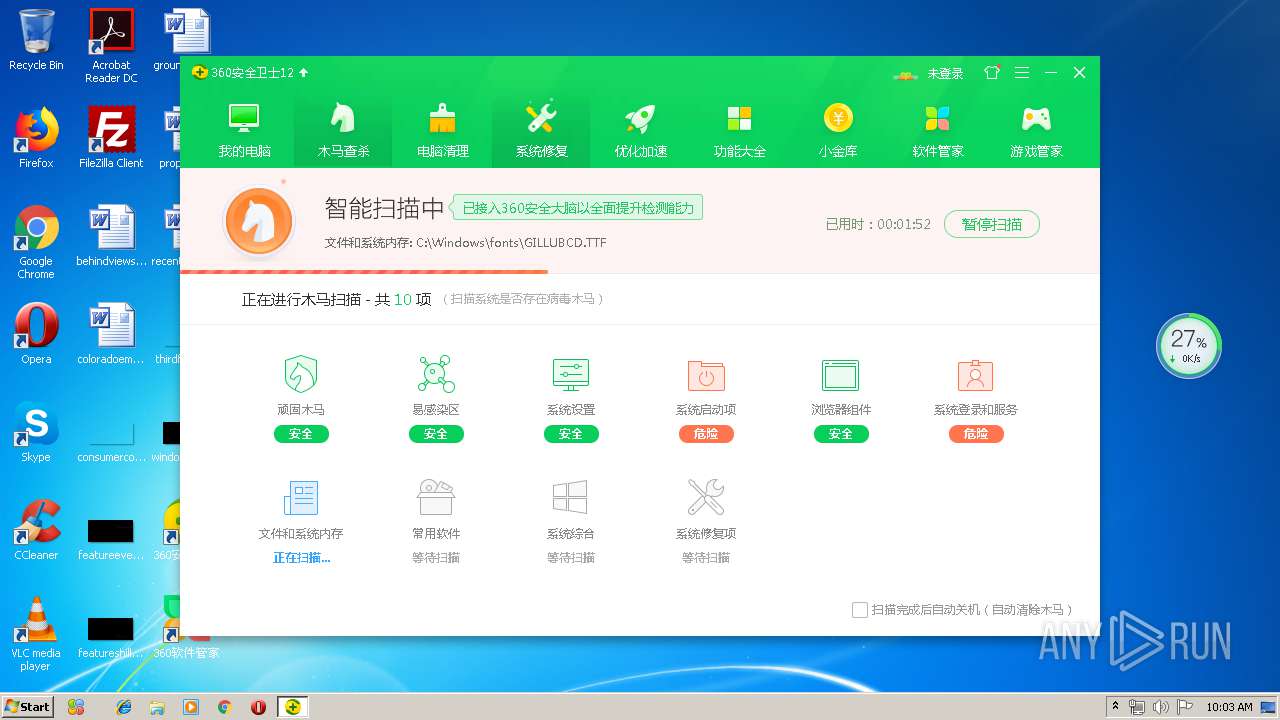This screenshot has height=720, width=1280.
Task: Click the skin shirt icon in title bar
Action: click(991, 73)
